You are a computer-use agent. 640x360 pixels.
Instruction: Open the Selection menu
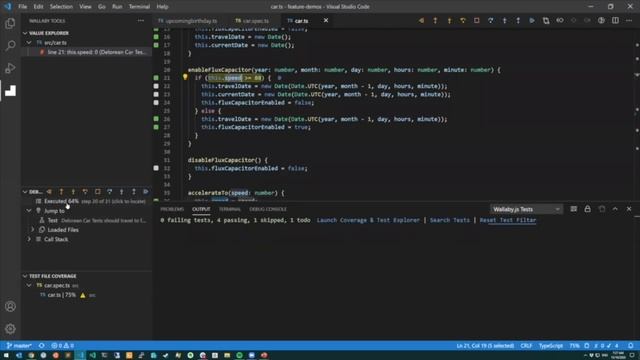(61, 7)
